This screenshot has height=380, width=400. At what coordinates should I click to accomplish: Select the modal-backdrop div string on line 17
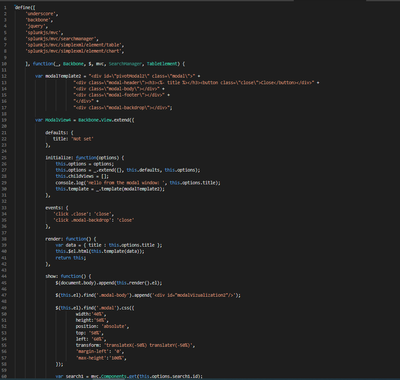pos(122,108)
